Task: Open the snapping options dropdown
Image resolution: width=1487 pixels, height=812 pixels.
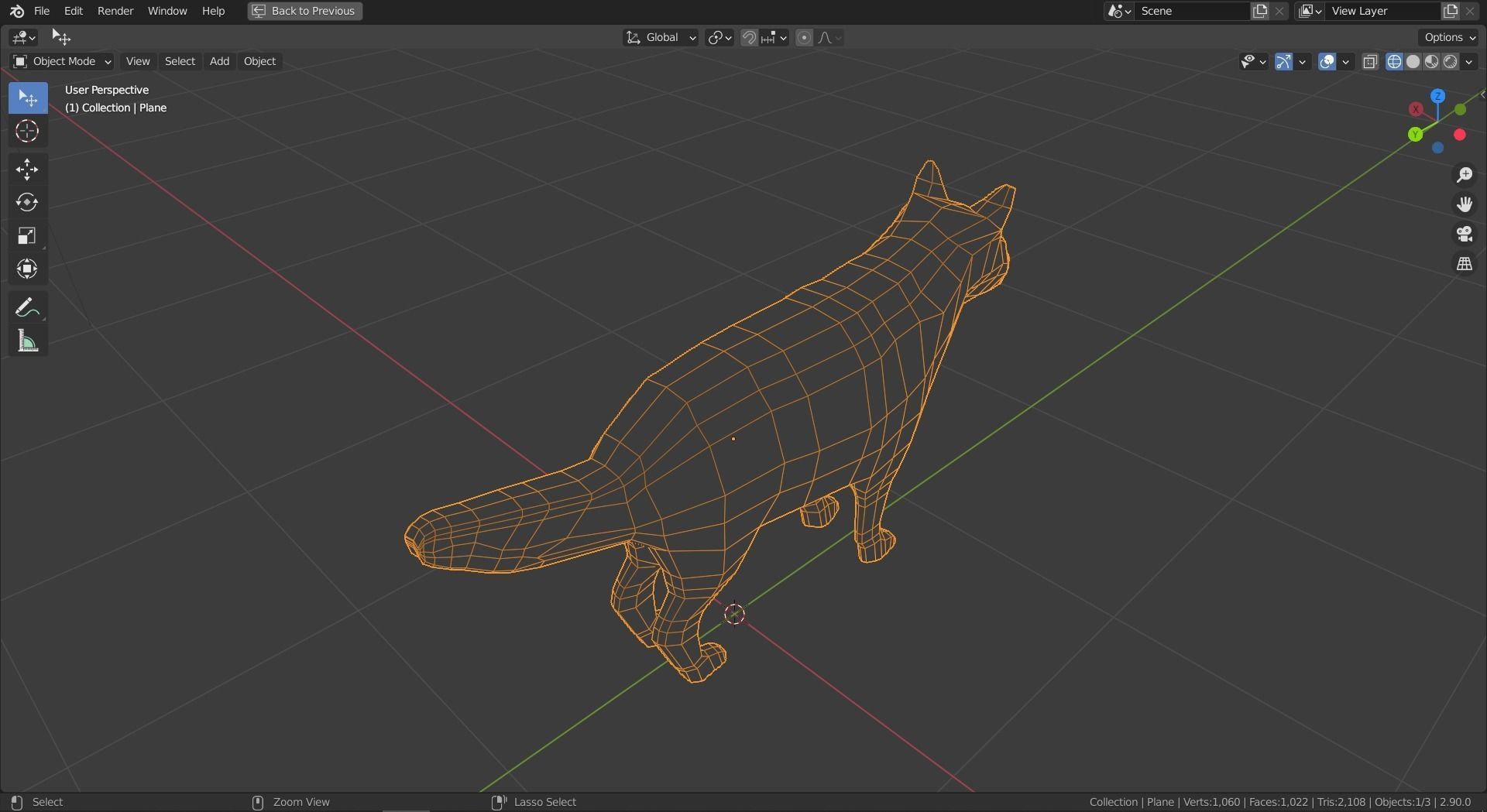Action: (774, 38)
